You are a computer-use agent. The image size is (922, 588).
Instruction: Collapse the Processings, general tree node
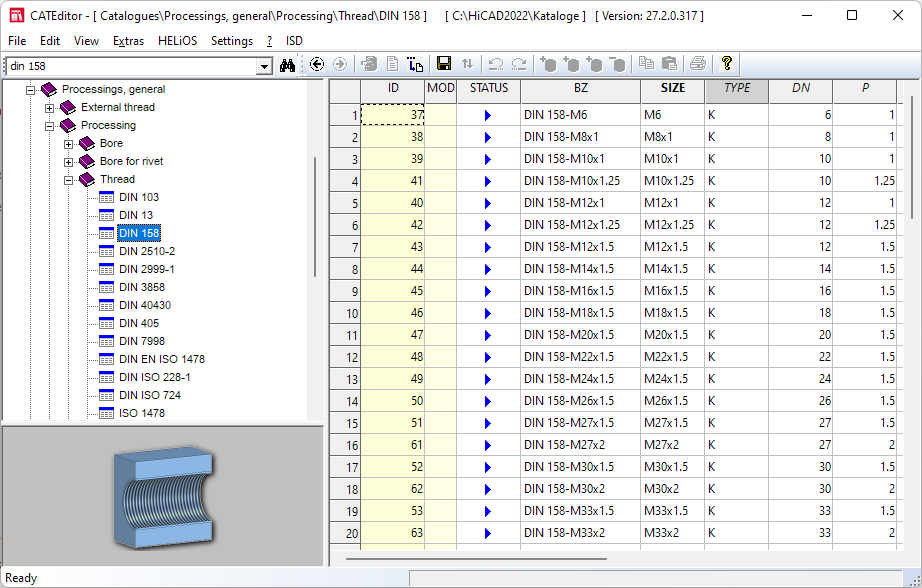pyautogui.click(x=31, y=90)
